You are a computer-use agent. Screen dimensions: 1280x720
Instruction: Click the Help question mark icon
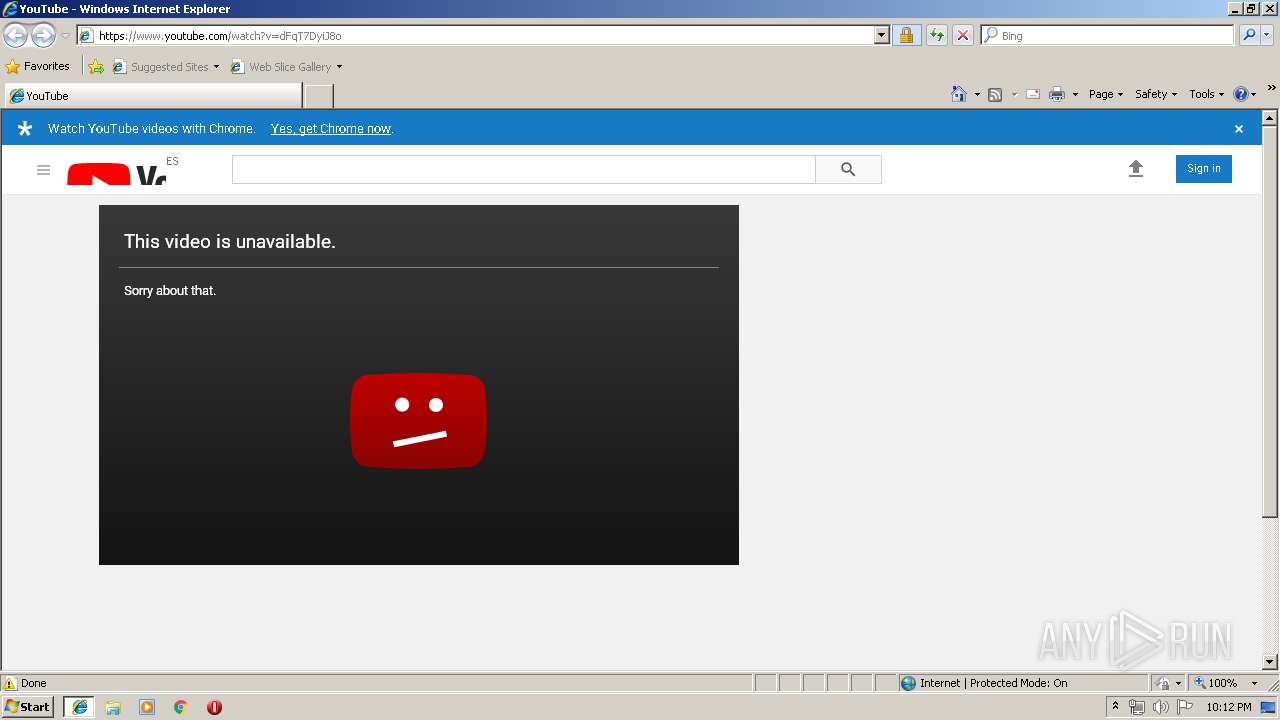pyautogui.click(x=1241, y=94)
